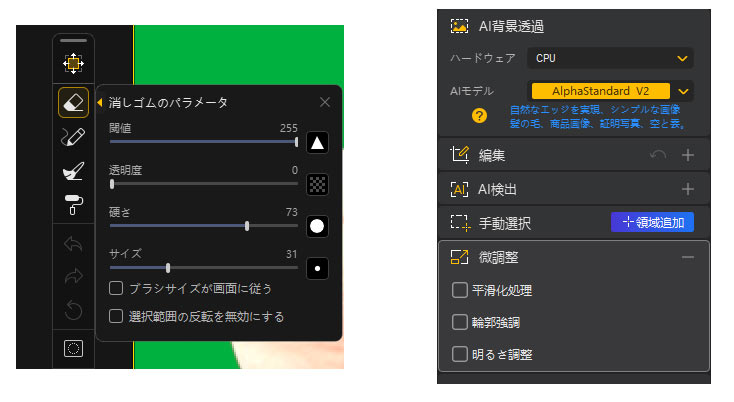734x402 pixels.
Task: Click the 硬さ slider handle
Action: pos(247,226)
